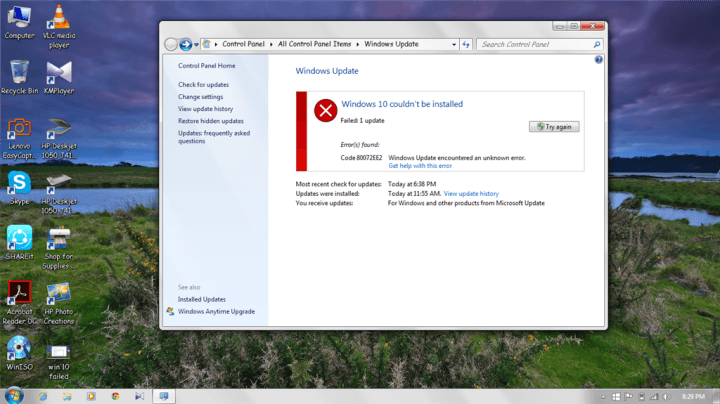The width and height of the screenshot is (720, 404).
Task: Launch KMPlayer desktop shortcut
Action: pyautogui.click(x=59, y=77)
